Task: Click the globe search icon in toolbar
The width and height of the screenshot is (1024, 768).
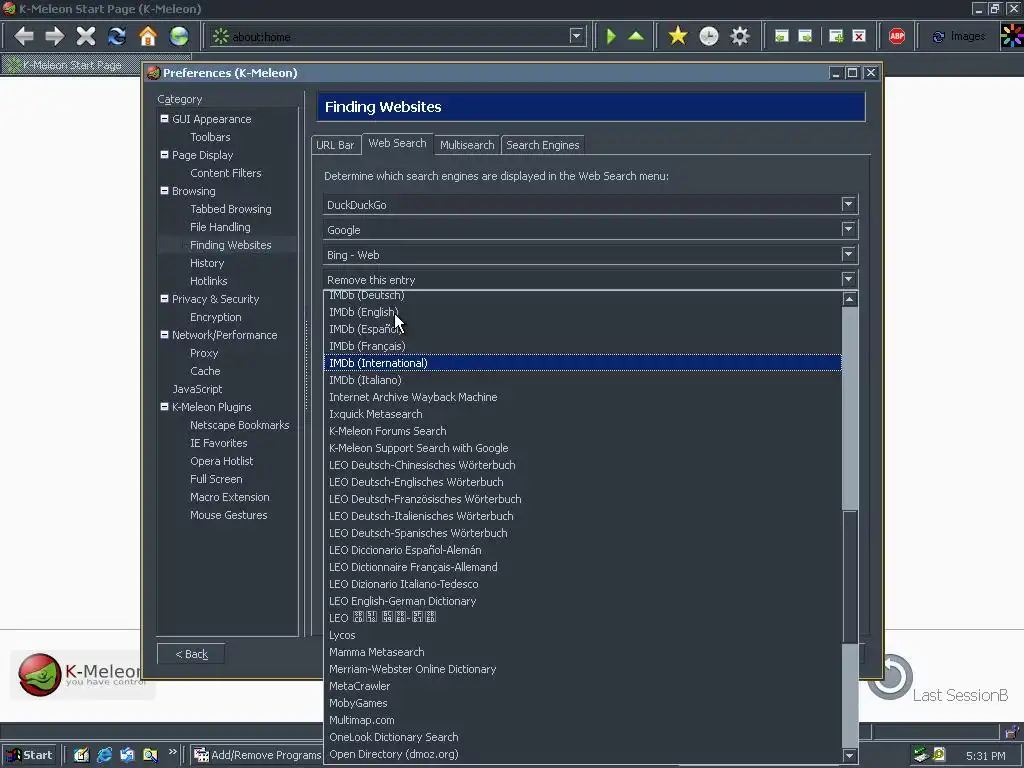Action: click(x=179, y=36)
